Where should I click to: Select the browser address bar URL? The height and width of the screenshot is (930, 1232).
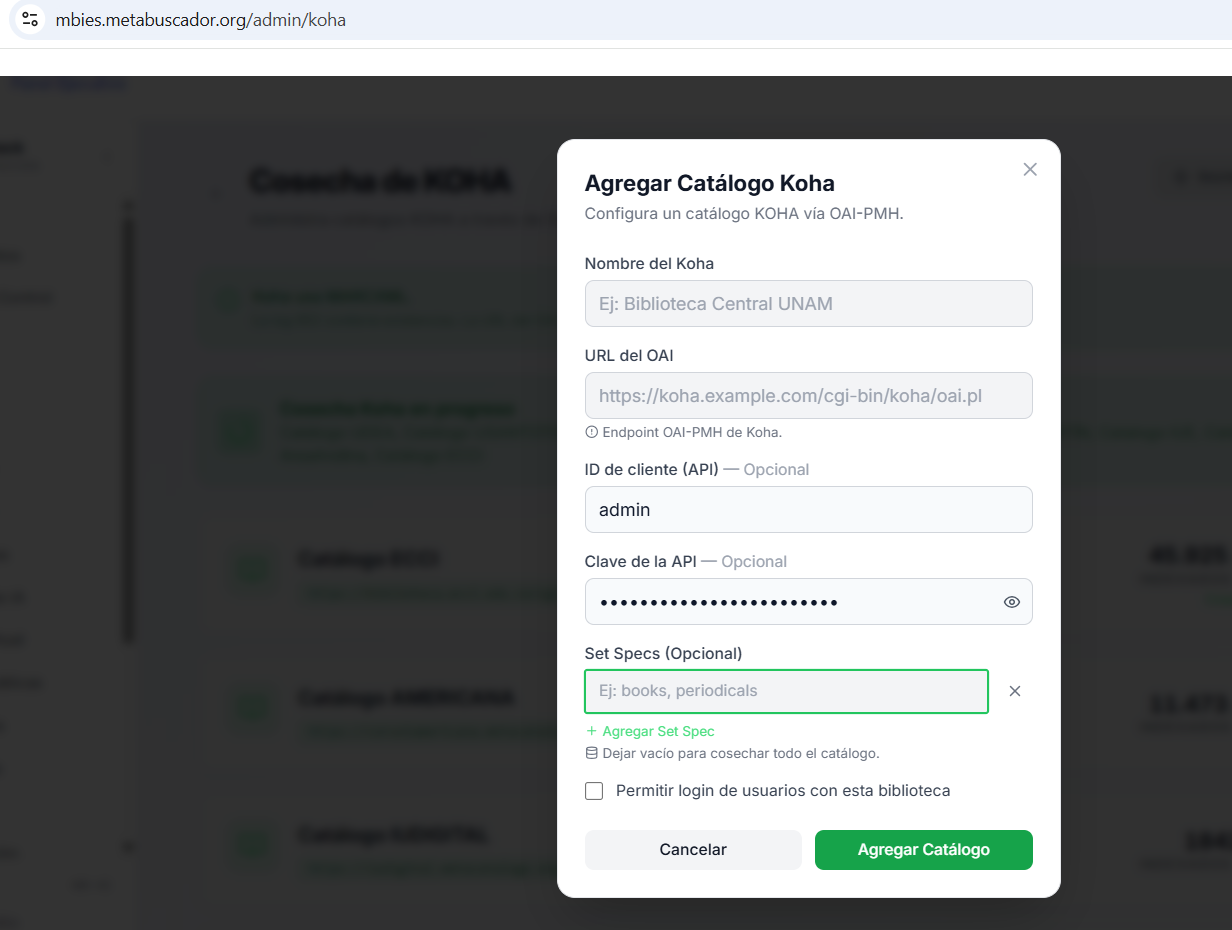click(x=201, y=20)
